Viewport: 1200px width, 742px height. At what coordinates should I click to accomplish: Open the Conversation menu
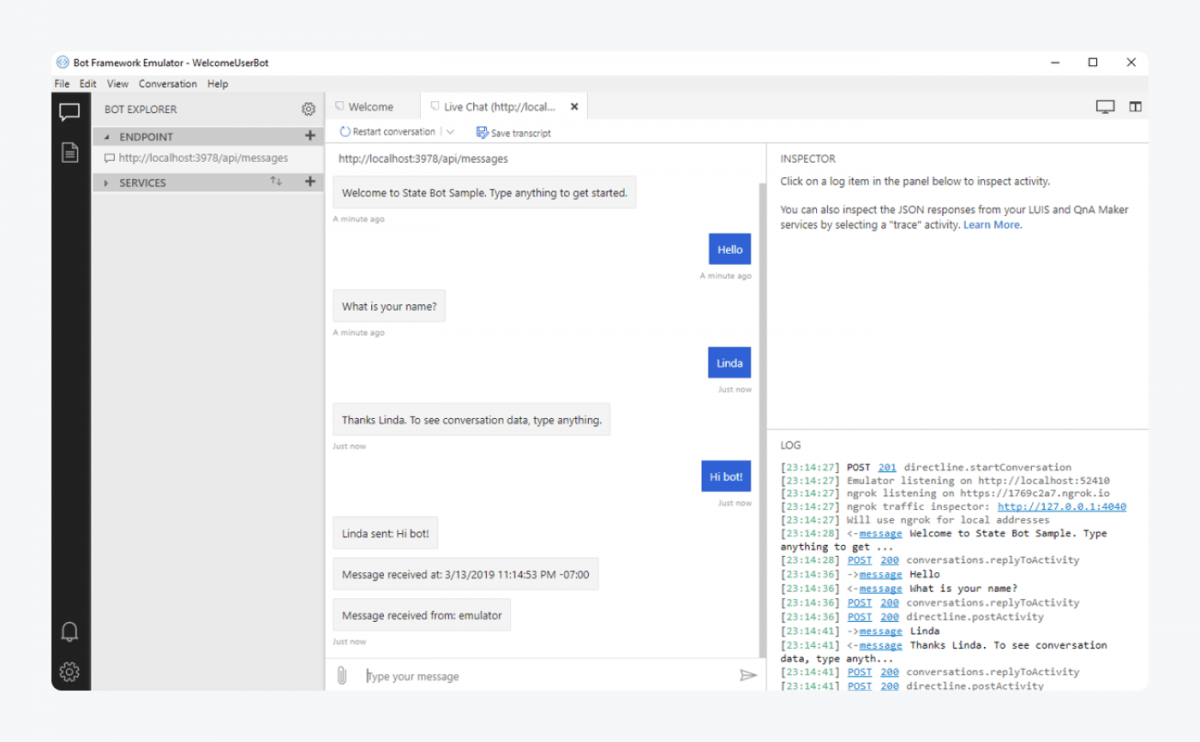(167, 84)
